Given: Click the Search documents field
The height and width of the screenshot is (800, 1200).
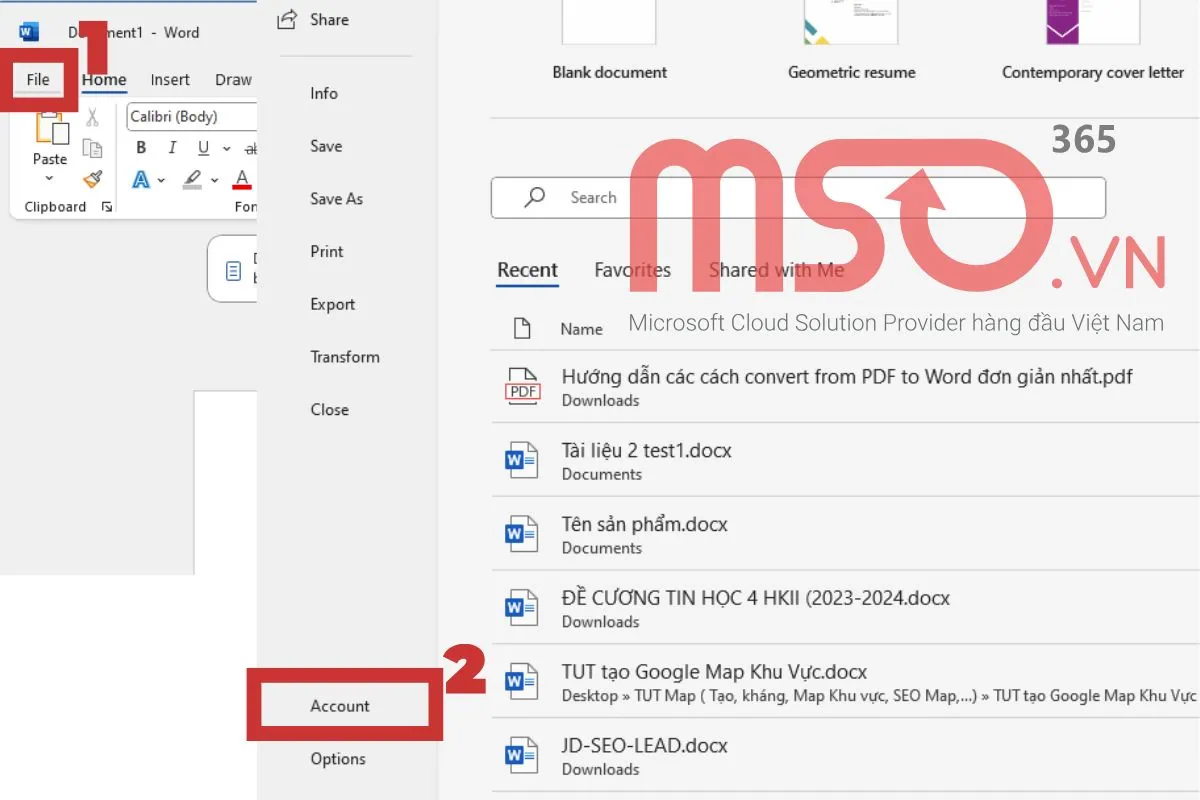Looking at the screenshot, I should point(798,198).
